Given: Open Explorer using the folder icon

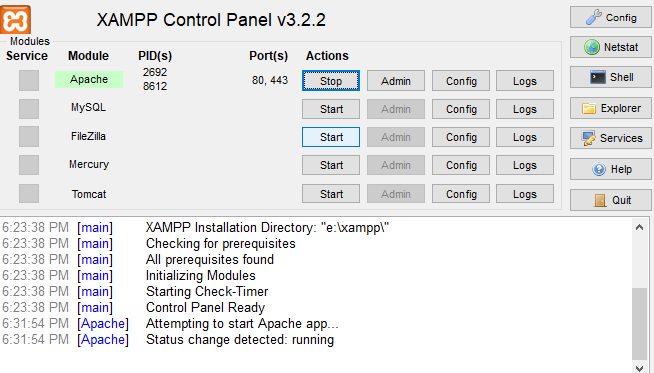Looking at the screenshot, I should [x=611, y=108].
